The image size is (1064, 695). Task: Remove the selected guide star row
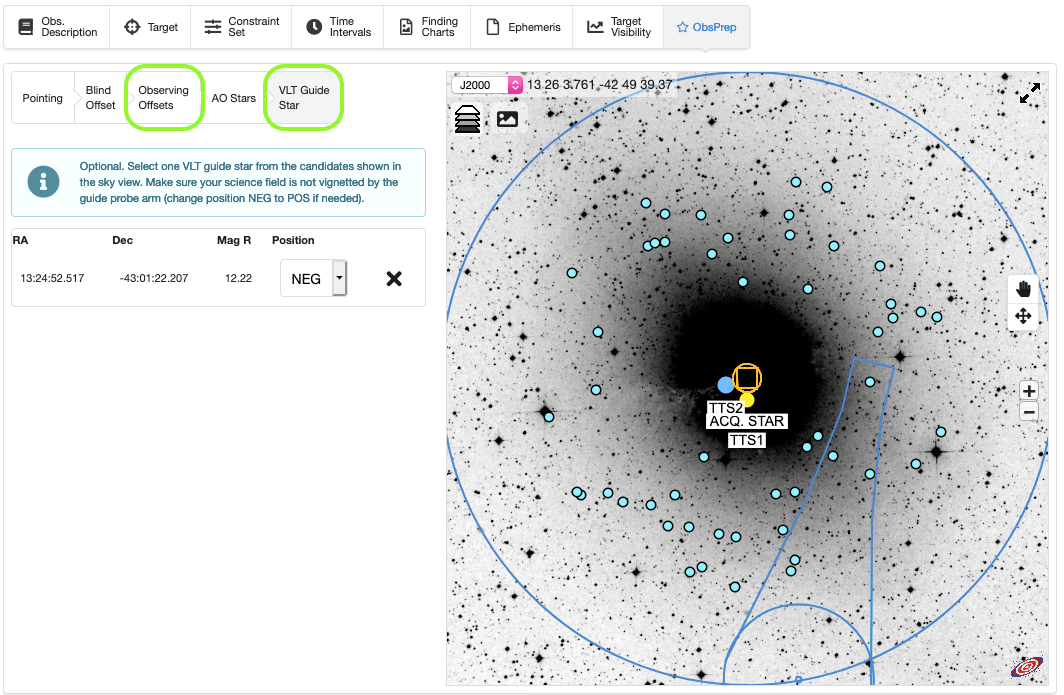[394, 278]
